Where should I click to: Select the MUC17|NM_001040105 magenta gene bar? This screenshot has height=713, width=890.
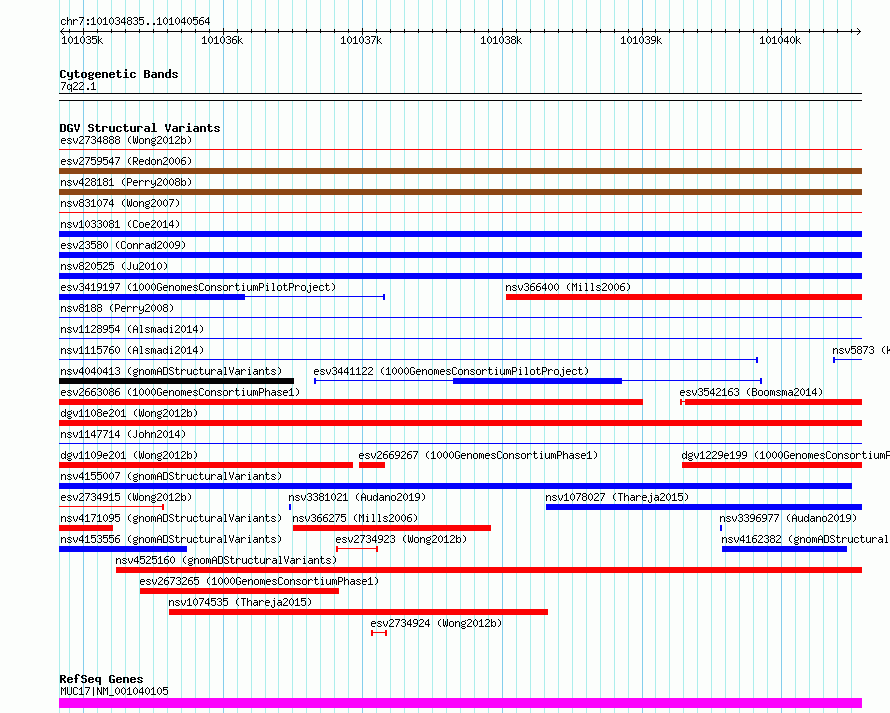(x=460, y=703)
